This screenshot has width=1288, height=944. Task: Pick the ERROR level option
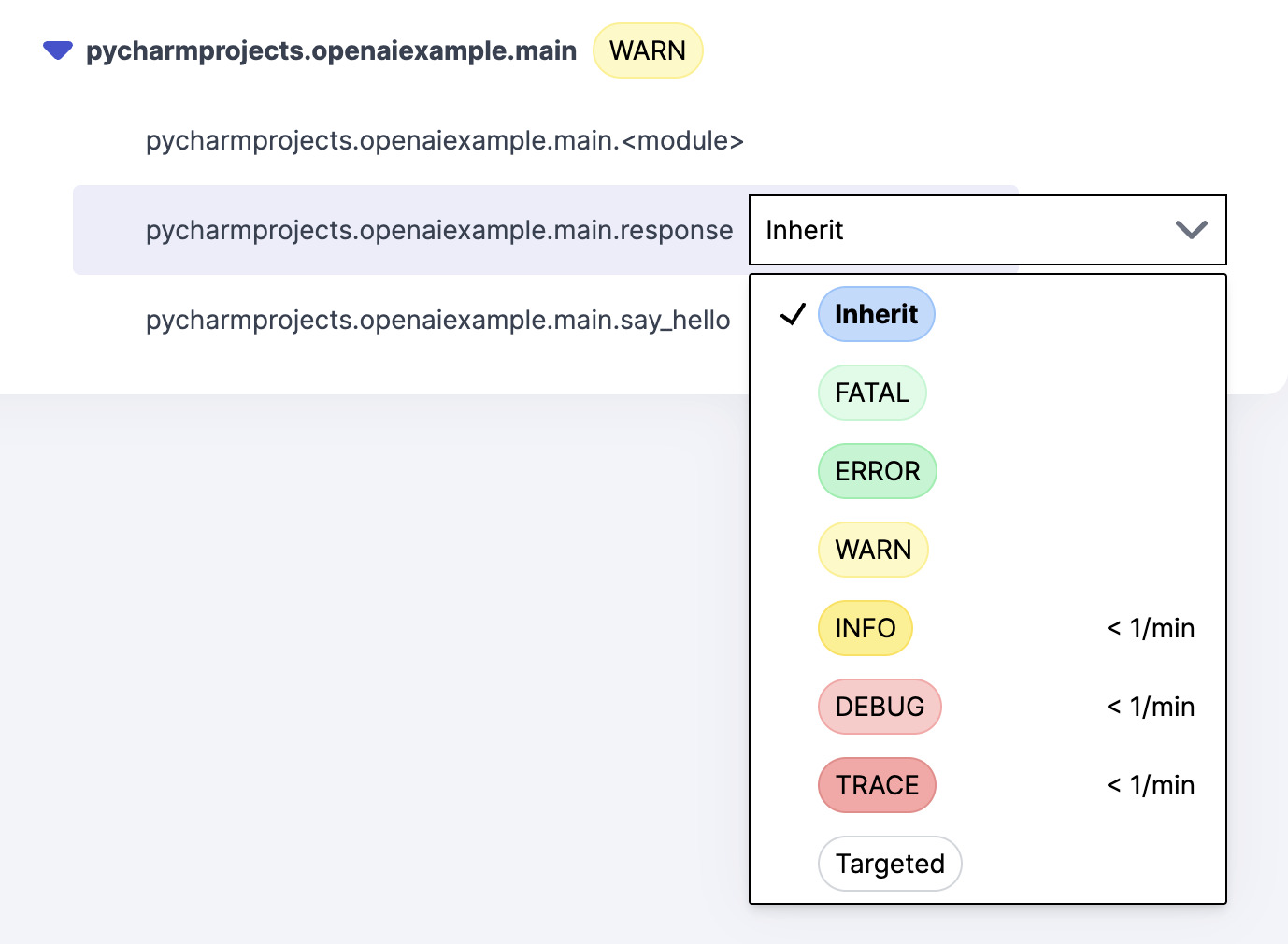tap(877, 471)
